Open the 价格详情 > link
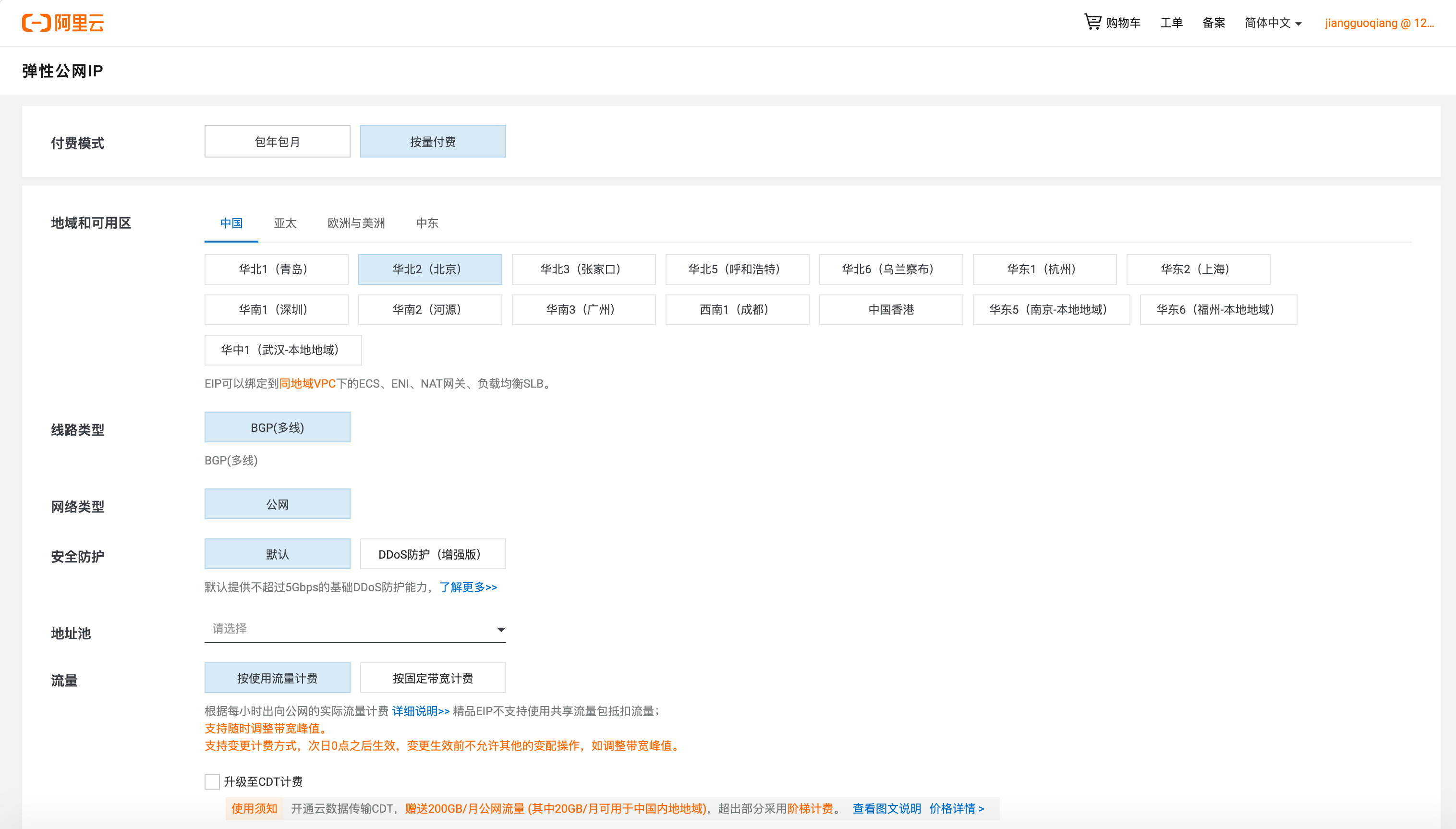Image resolution: width=1456 pixels, height=829 pixels. point(956,808)
